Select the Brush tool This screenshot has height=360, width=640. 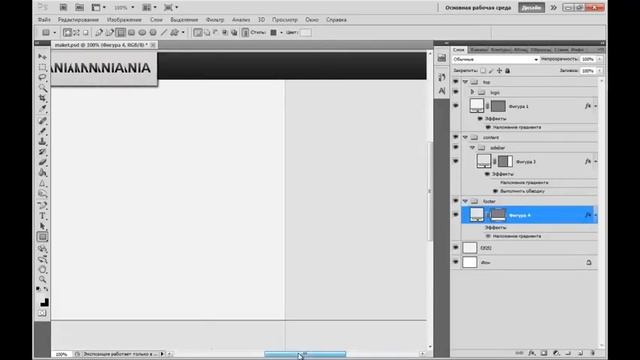tap(42, 131)
